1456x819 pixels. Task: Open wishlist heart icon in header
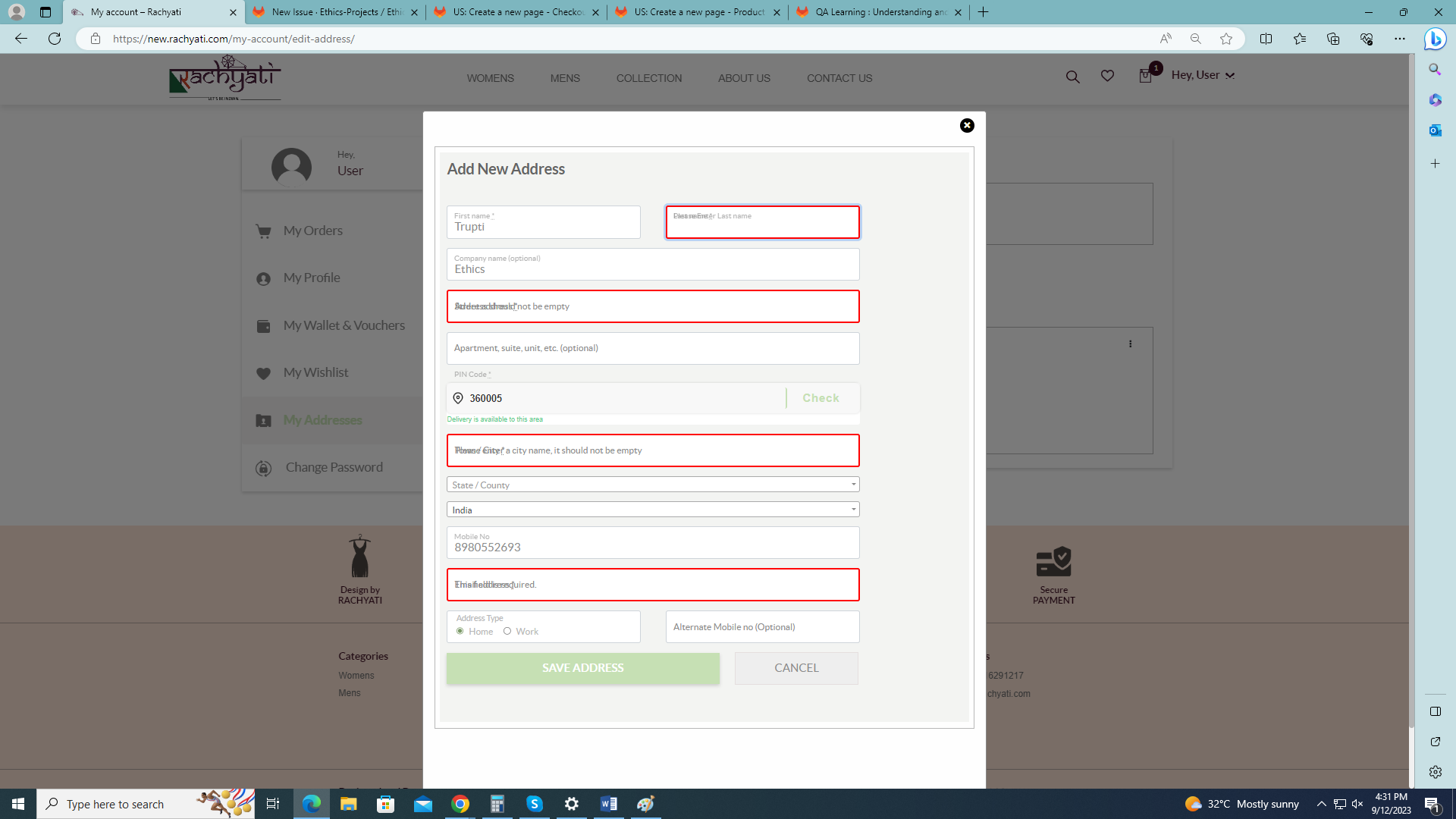(x=1107, y=76)
